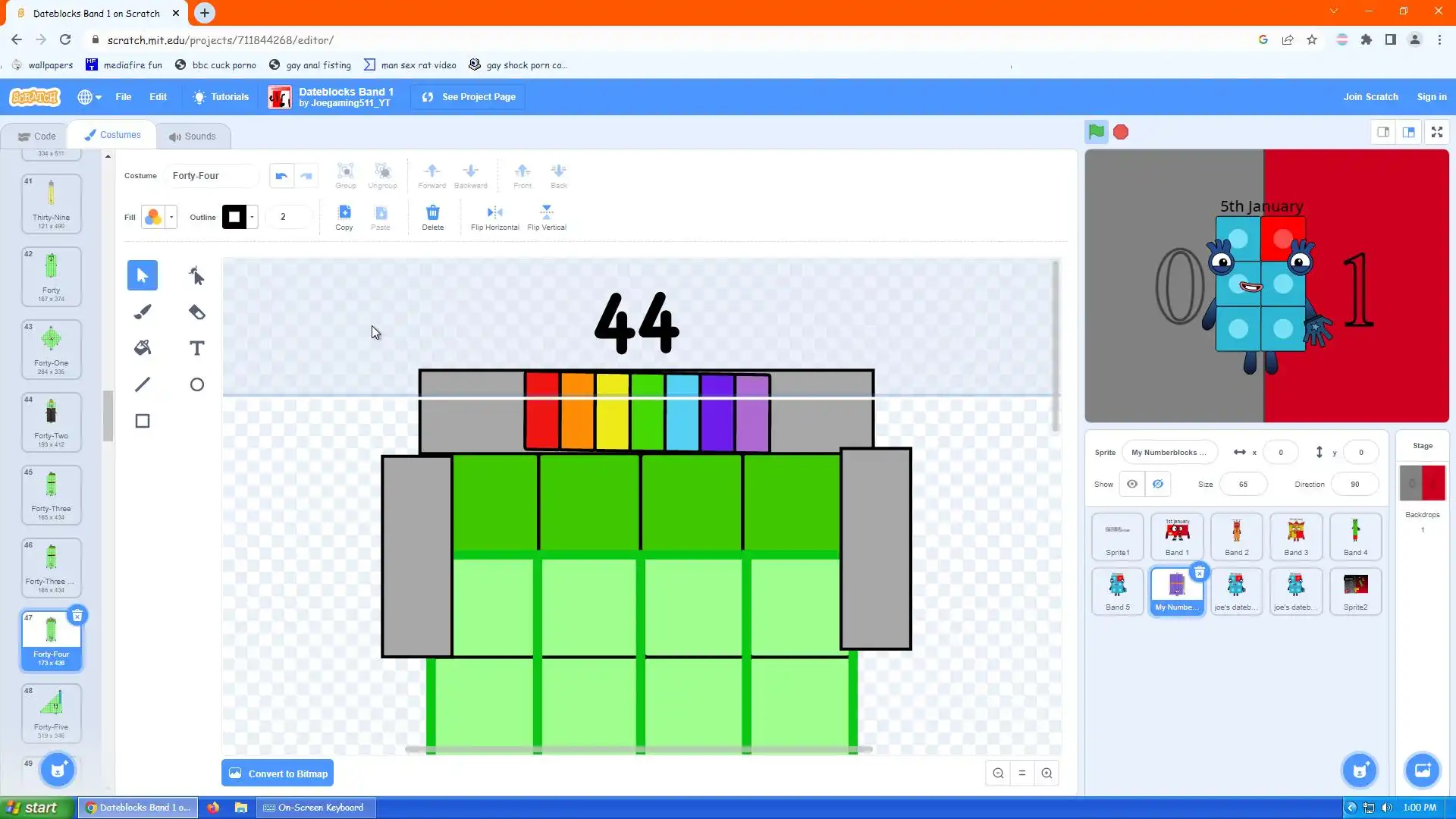Screen dimensions: 1456x819
Task: Select the Rectangle tool
Action: click(x=143, y=421)
